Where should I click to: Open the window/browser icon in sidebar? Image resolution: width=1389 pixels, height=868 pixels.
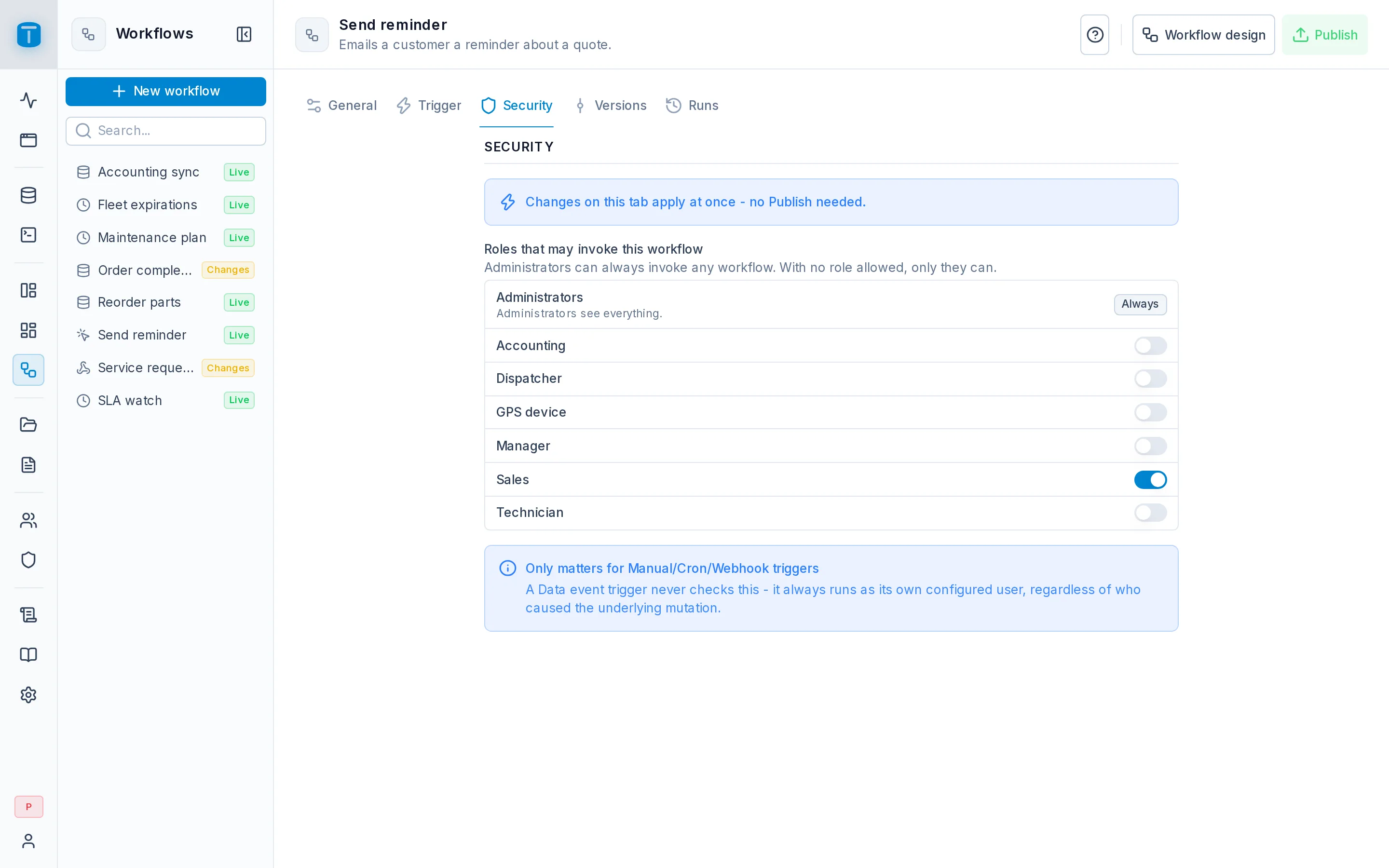point(29,140)
